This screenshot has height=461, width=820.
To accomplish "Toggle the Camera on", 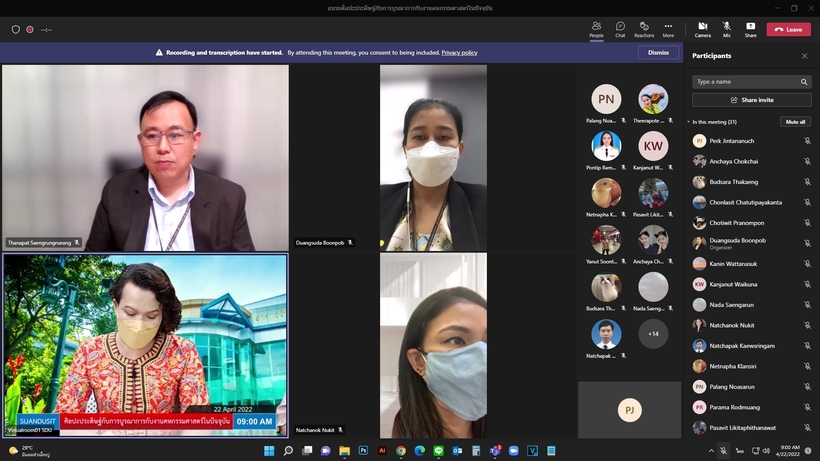I will click(702, 29).
